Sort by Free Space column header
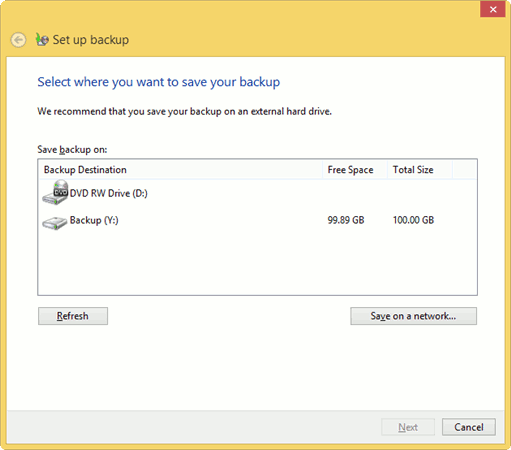 (x=355, y=170)
